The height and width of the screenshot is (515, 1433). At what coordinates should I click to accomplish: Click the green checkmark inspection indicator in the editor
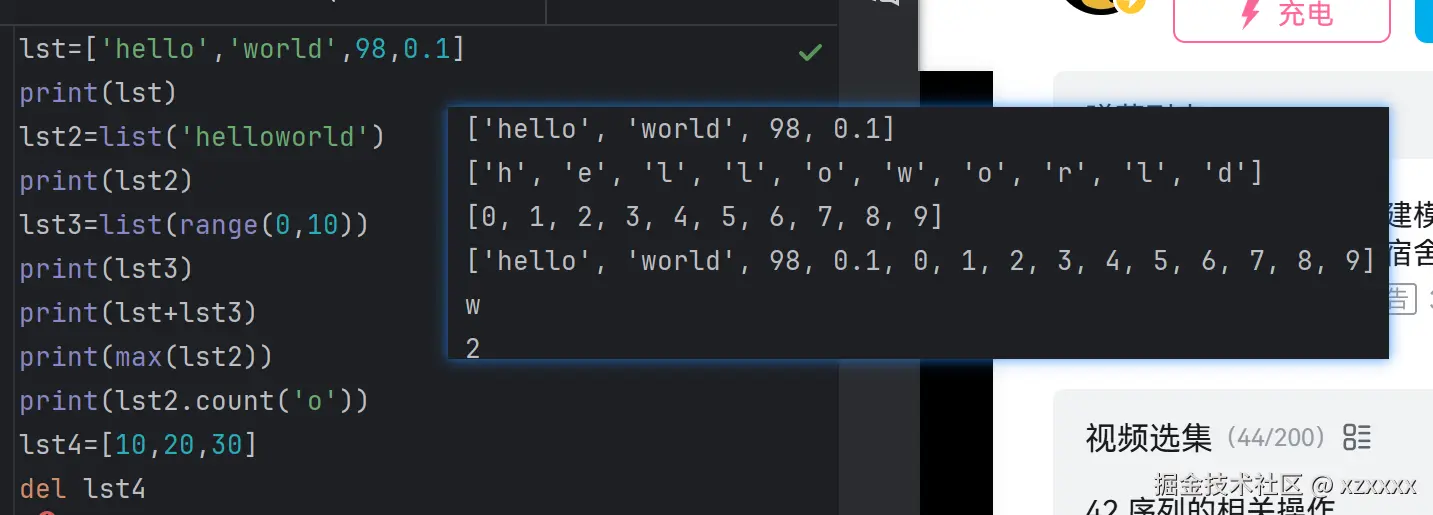[x=810, y=52]
